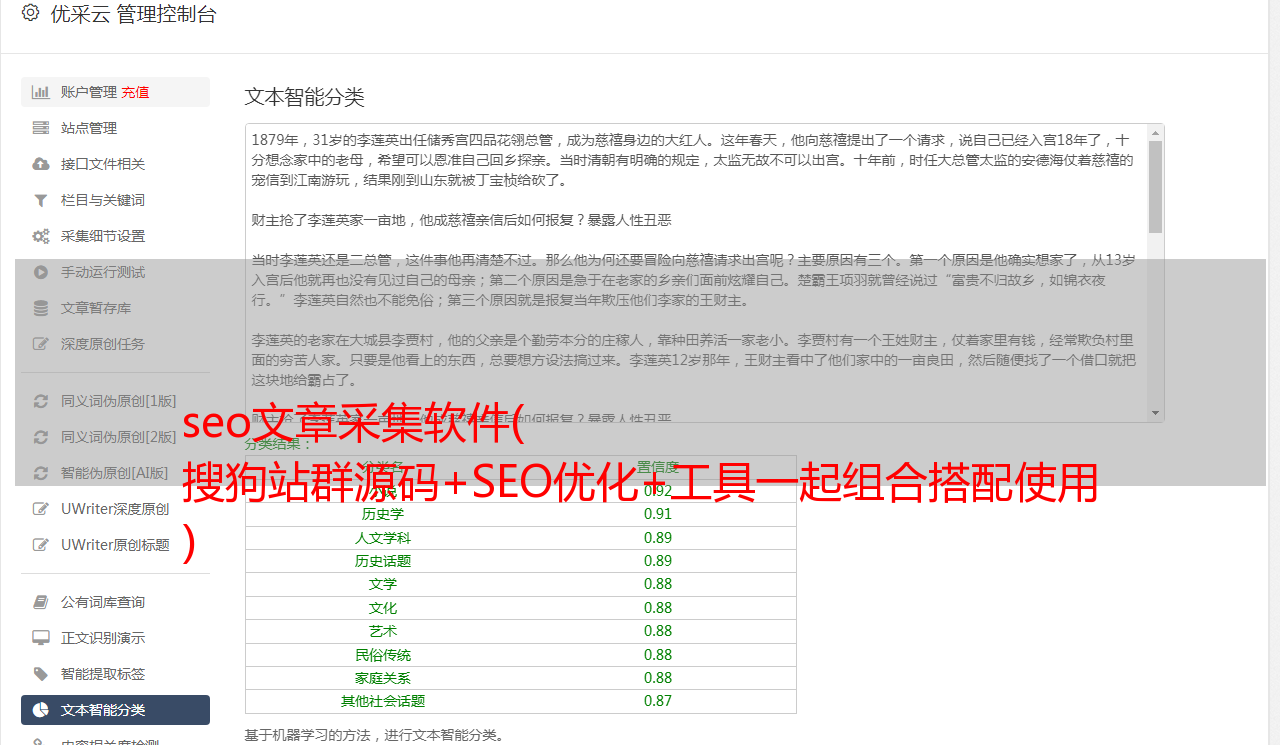
Task: Click the database icon for 文章暂存库
Action: click(x=41, y=308)
